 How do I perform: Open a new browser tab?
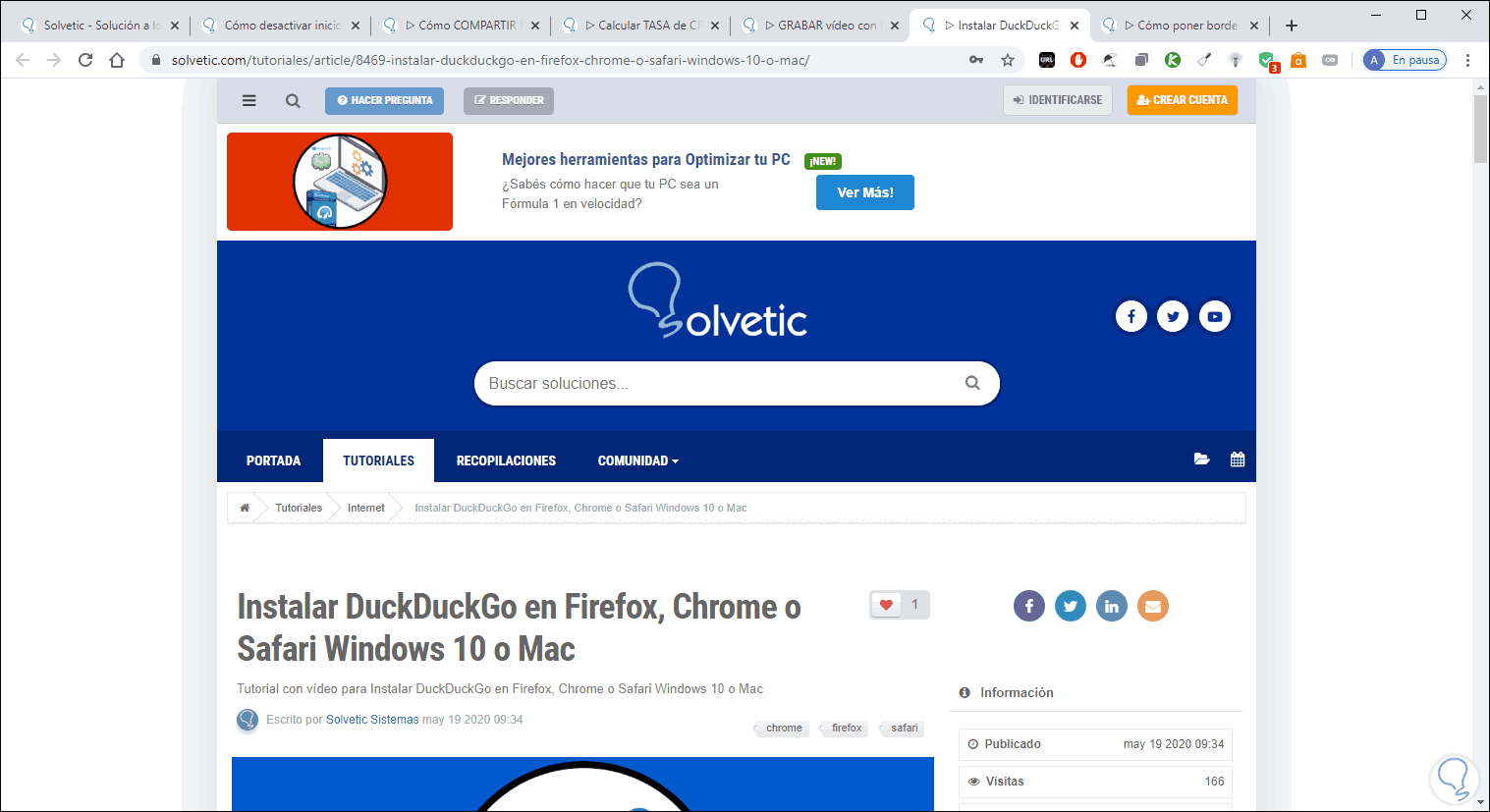pyautogui.click(x=1292, y=26)
